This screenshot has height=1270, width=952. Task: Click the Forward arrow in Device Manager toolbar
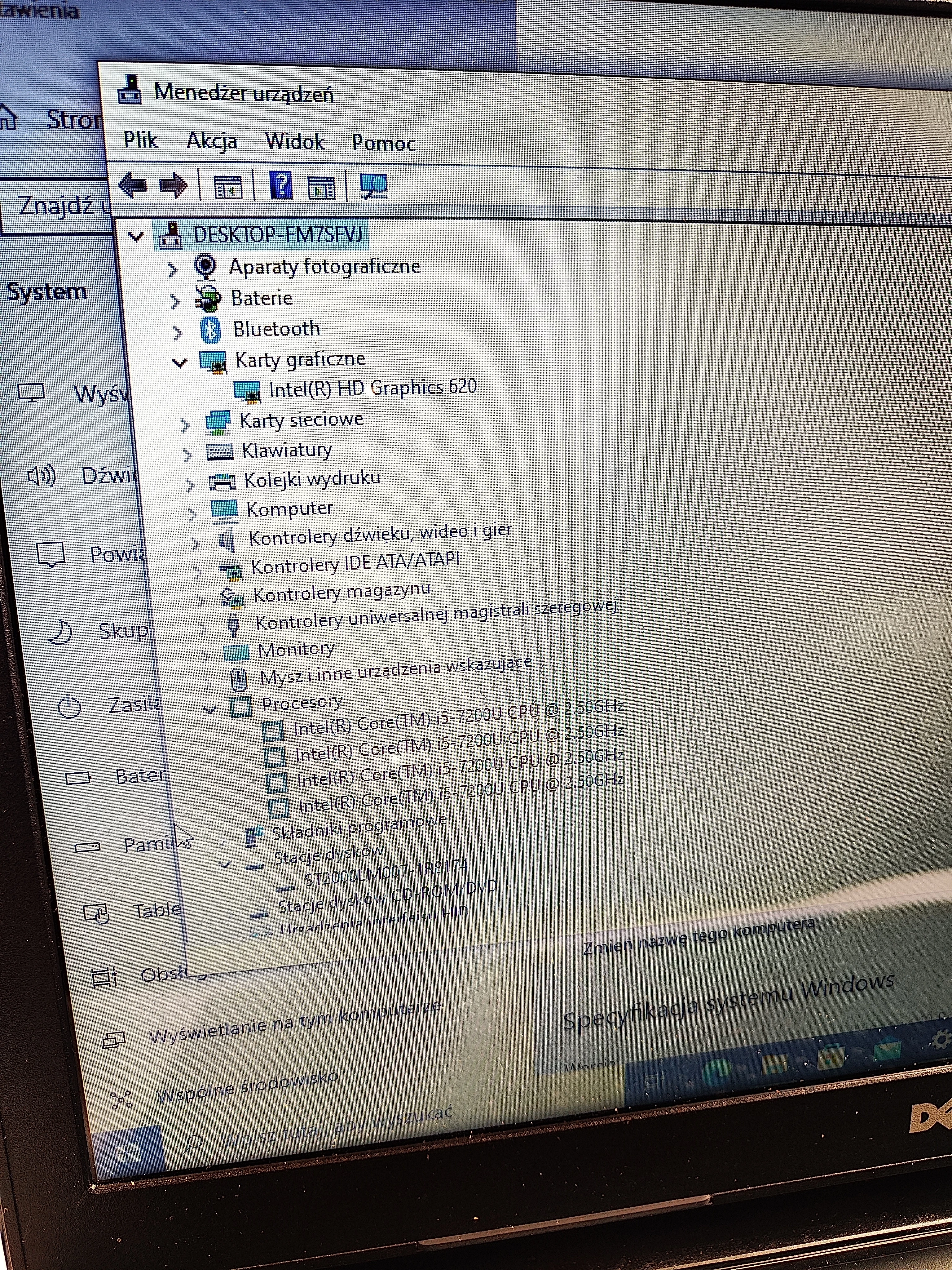click(173, 185)
